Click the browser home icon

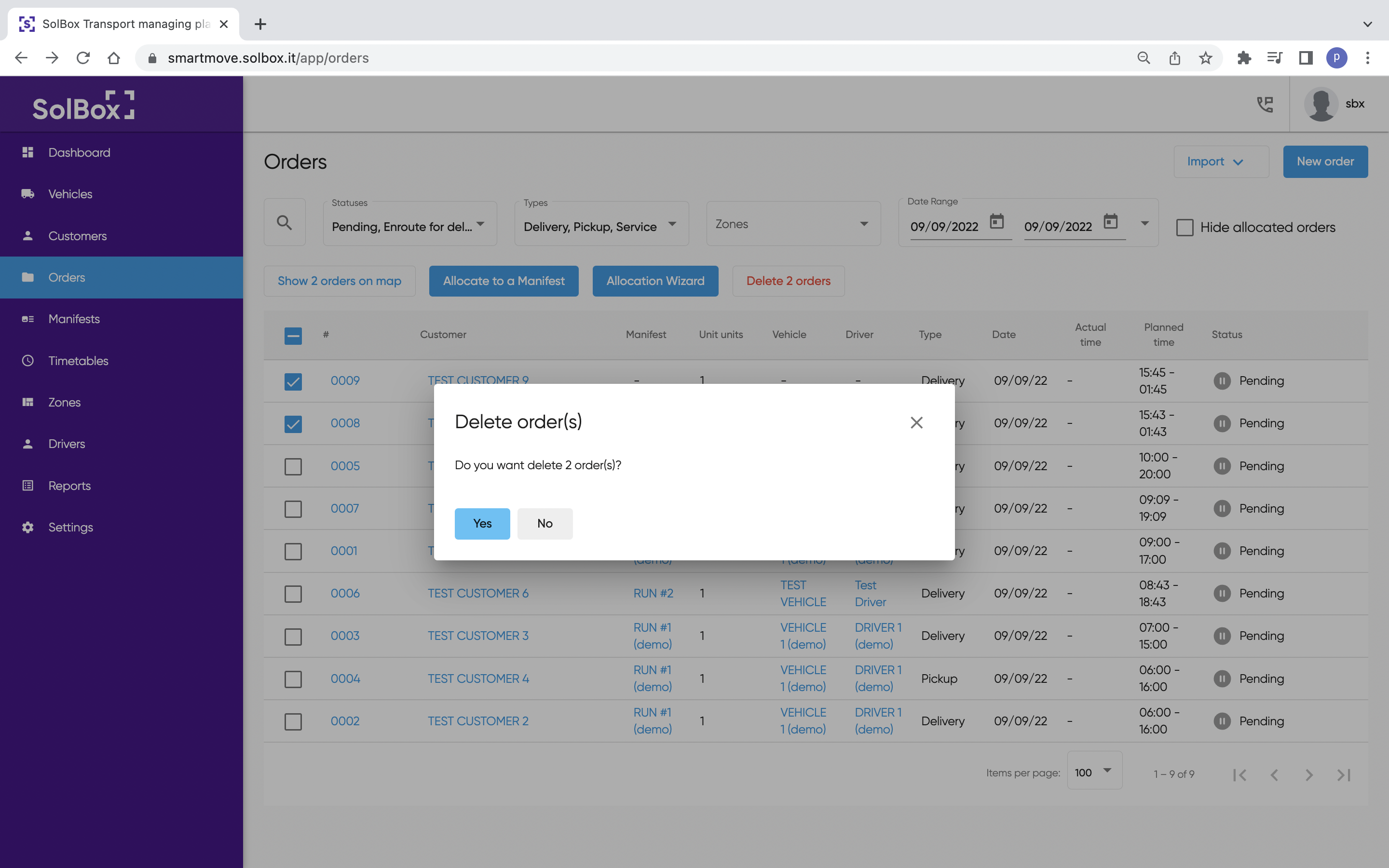[x=114, y=58]
